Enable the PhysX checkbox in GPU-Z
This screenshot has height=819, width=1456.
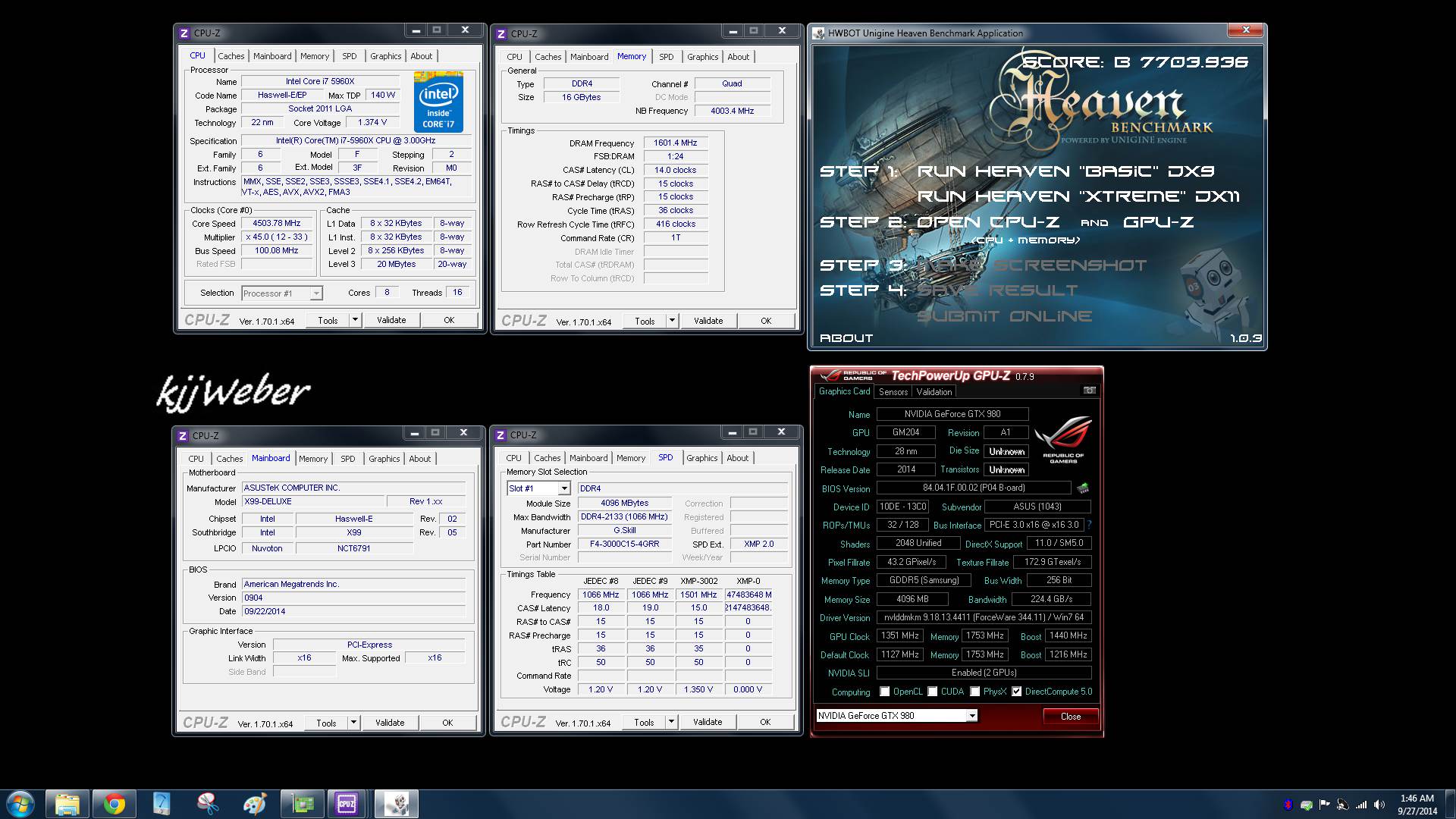point(974,692)
